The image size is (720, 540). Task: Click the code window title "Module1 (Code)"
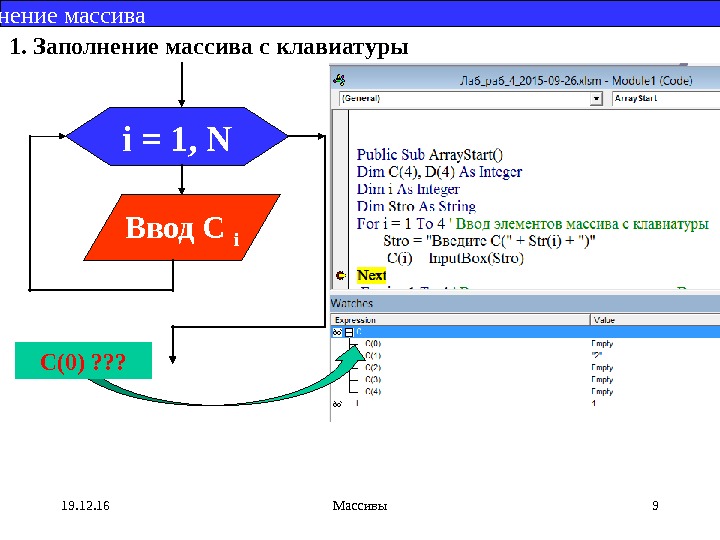pos(652,81)
